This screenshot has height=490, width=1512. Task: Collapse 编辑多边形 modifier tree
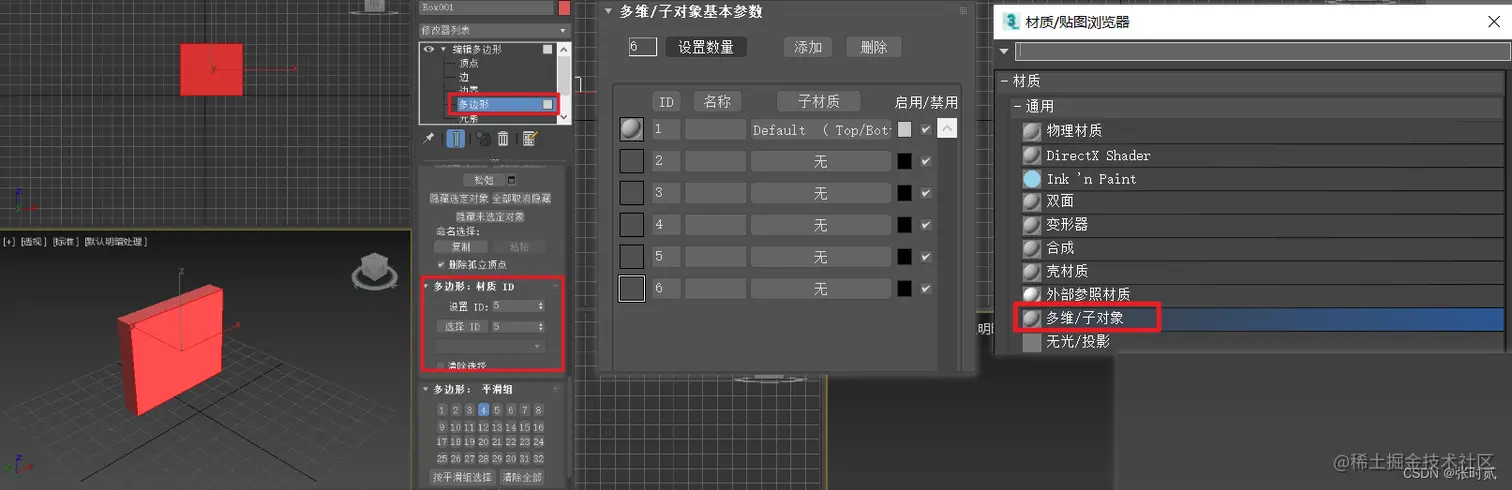point(443,49)
